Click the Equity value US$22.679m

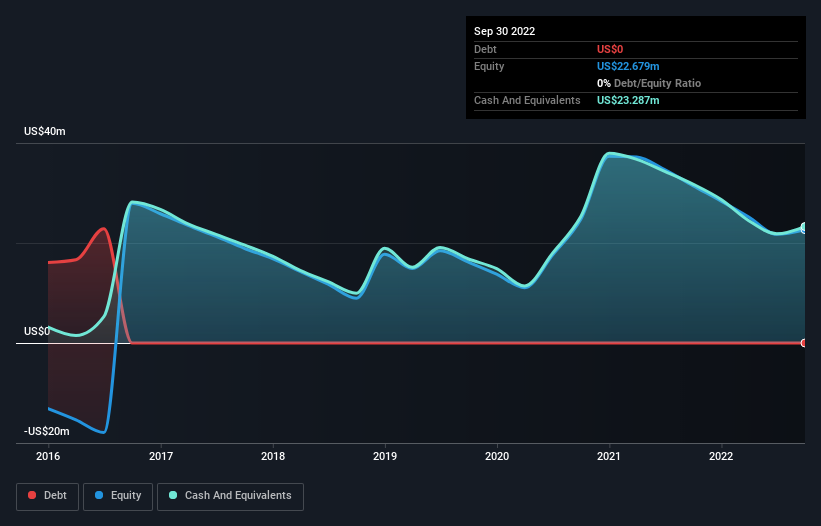coord(628,66)
